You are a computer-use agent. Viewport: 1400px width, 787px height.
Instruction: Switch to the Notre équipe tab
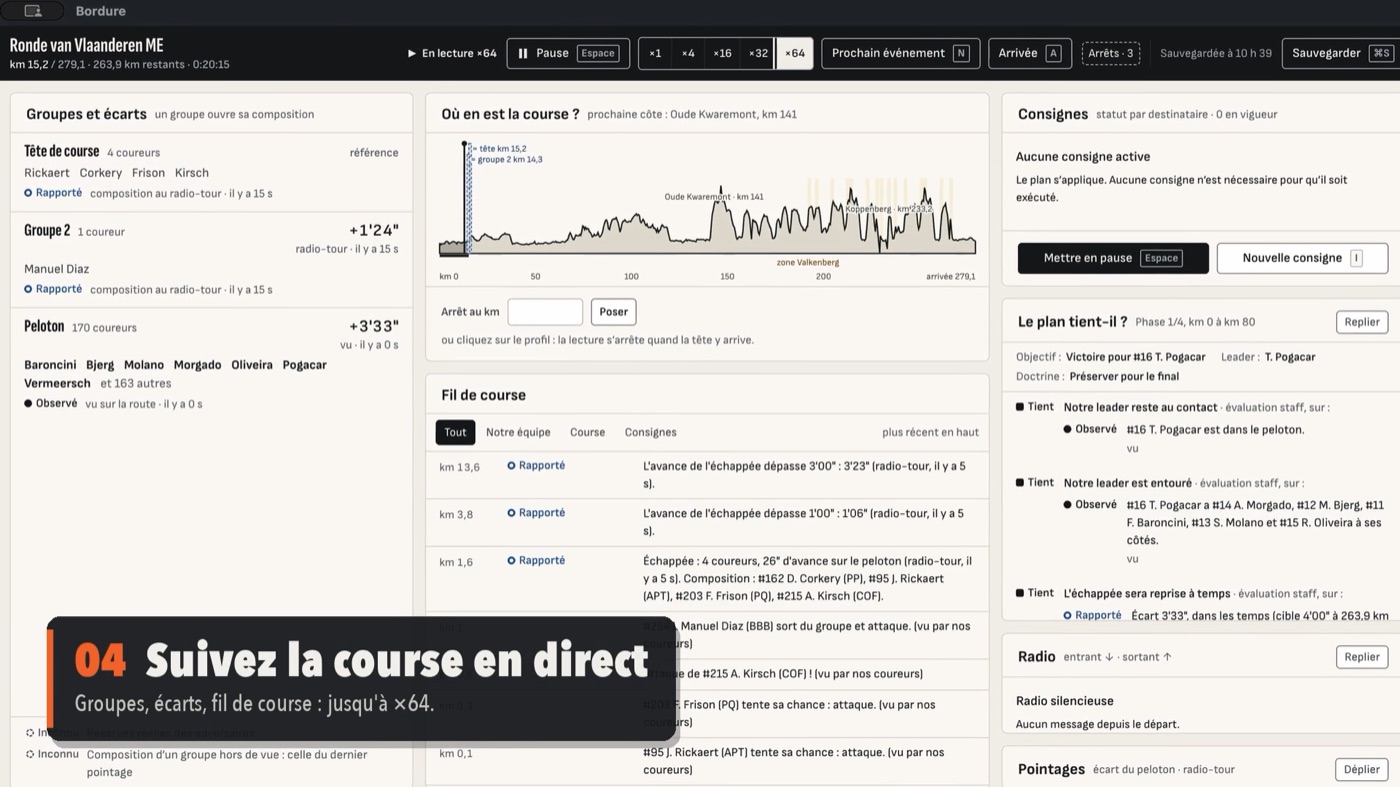(518, 432)
